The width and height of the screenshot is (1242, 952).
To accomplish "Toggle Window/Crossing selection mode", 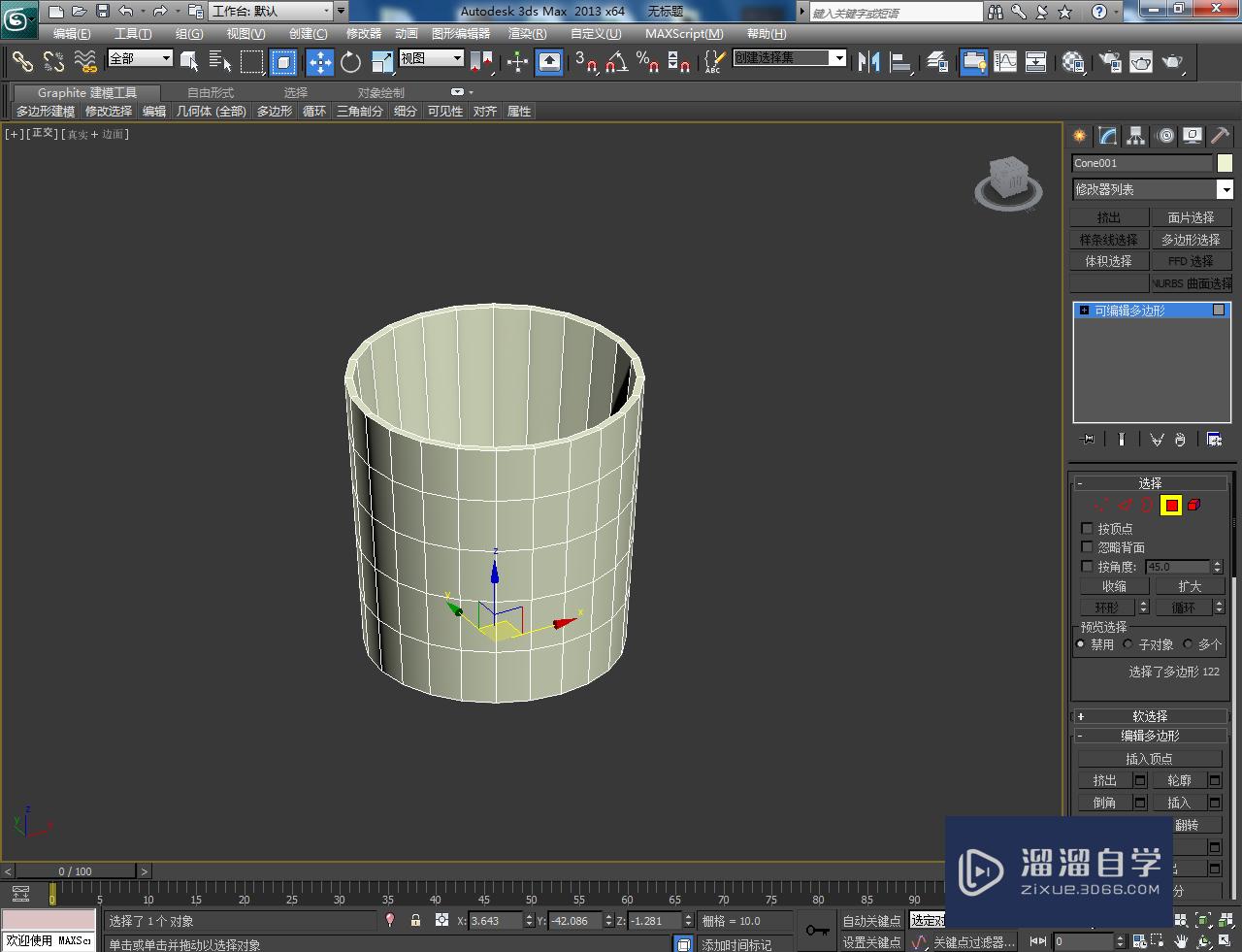I will (x=283, y=62).
